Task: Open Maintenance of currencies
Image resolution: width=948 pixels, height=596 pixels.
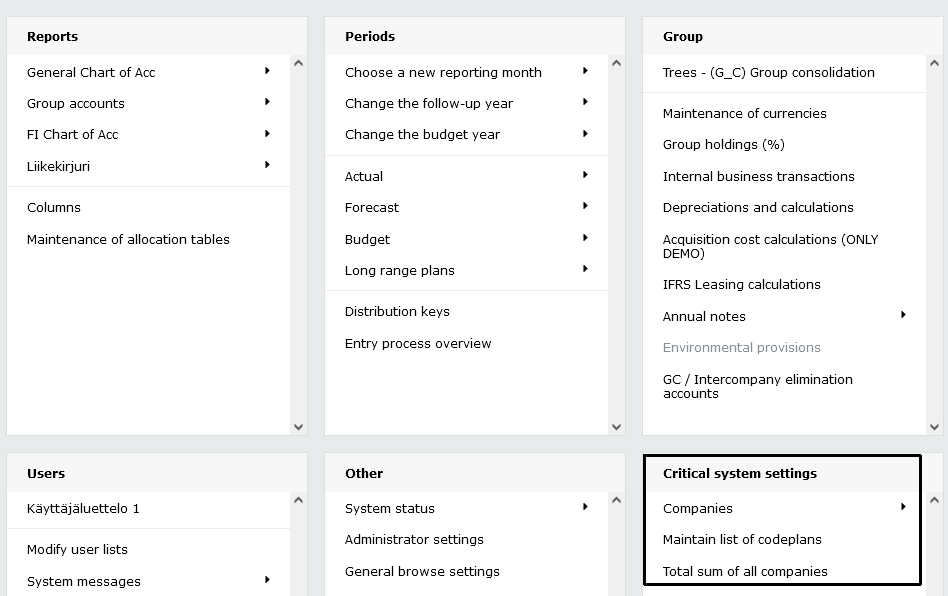Action: coord(744,114)
